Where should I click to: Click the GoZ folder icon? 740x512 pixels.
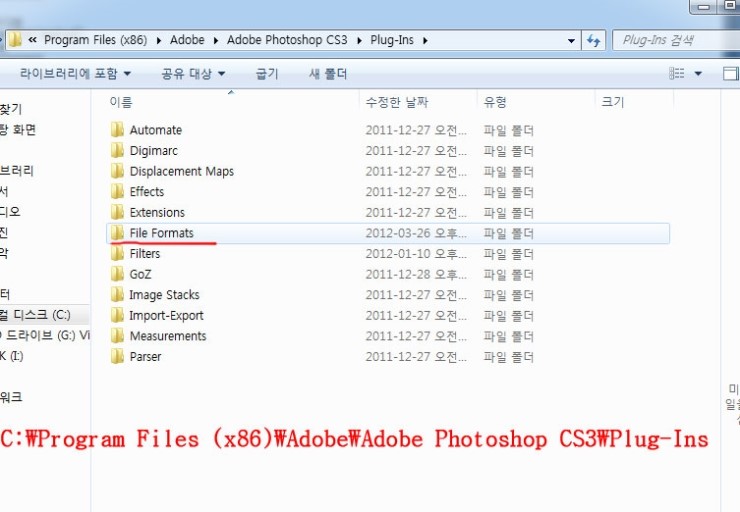117,274
